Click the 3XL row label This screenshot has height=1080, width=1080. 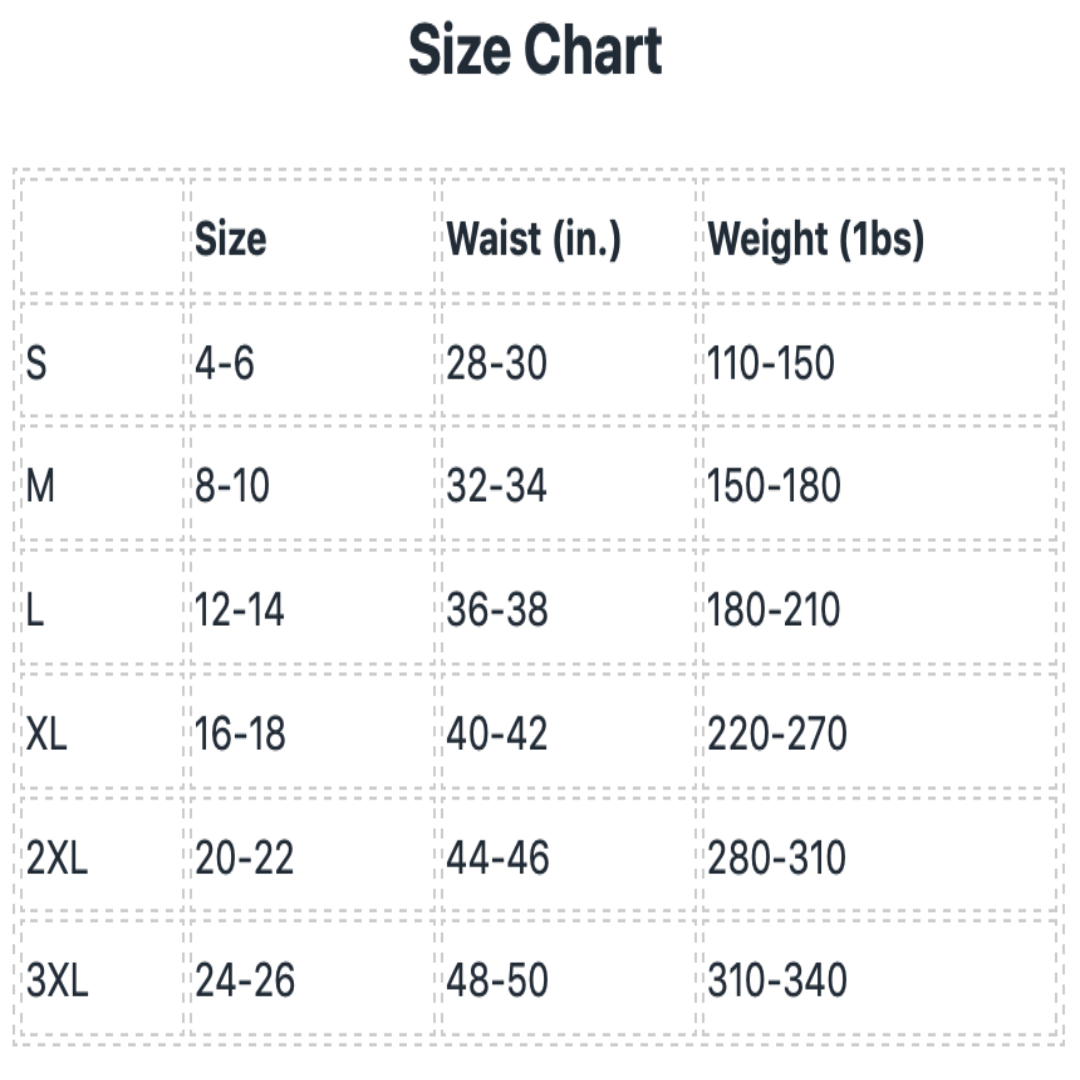click(57, 982)
